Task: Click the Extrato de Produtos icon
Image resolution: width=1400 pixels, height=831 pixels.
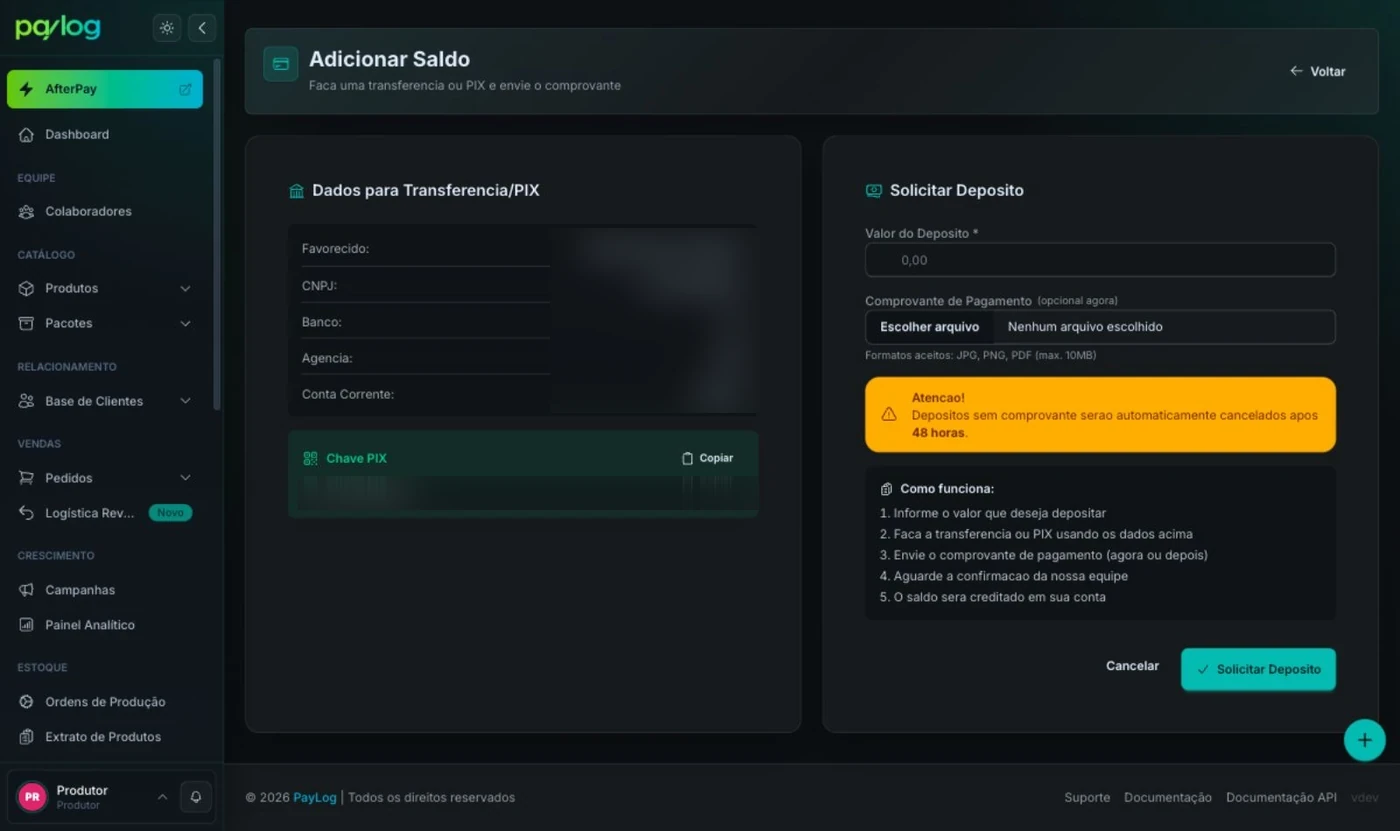Action: point(26,737)
